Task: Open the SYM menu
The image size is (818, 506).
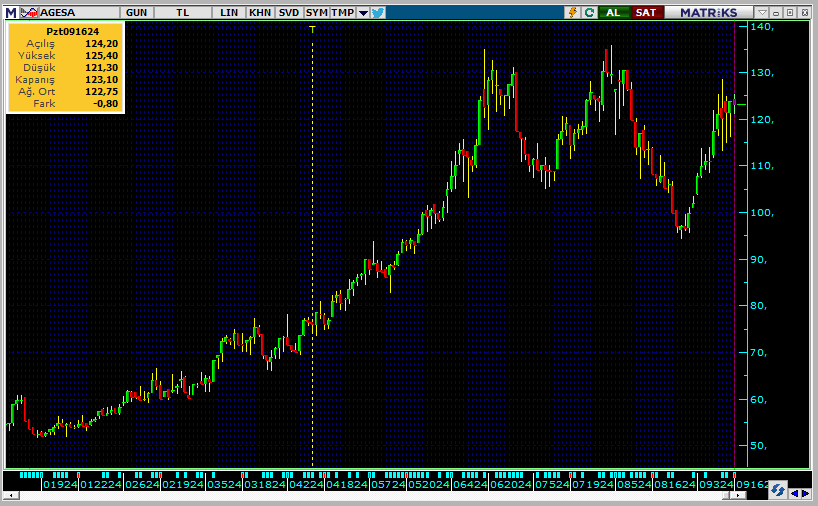Action: [x=316, y=12]
